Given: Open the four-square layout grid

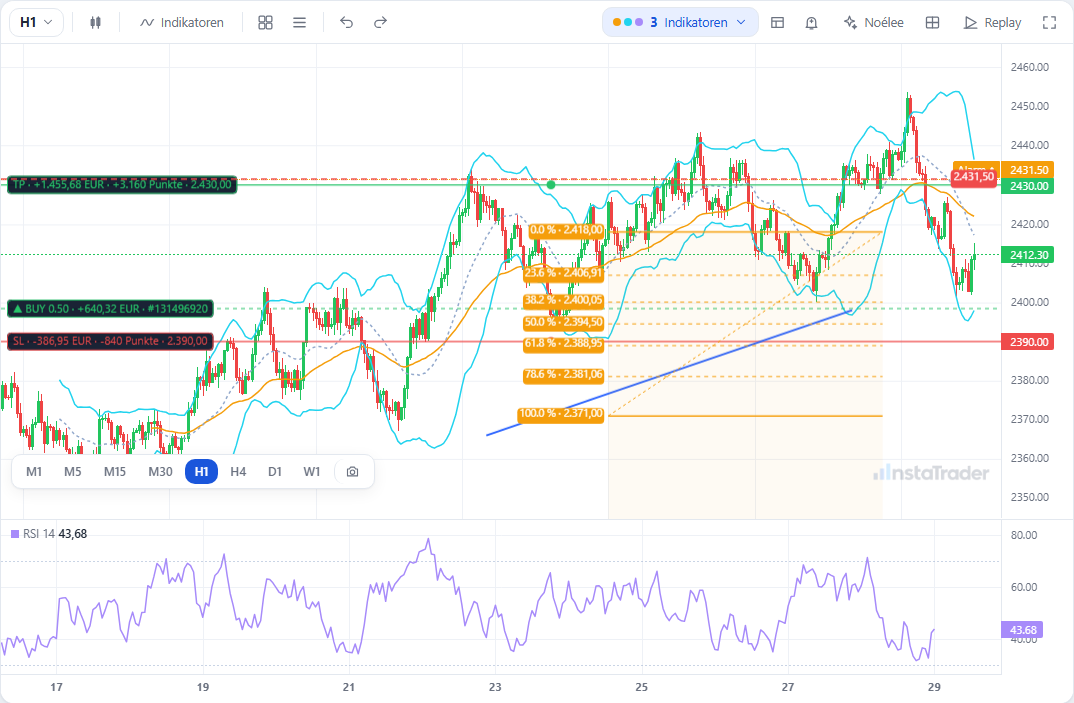Looking at the screenshot, I should (x=265, y=23).
